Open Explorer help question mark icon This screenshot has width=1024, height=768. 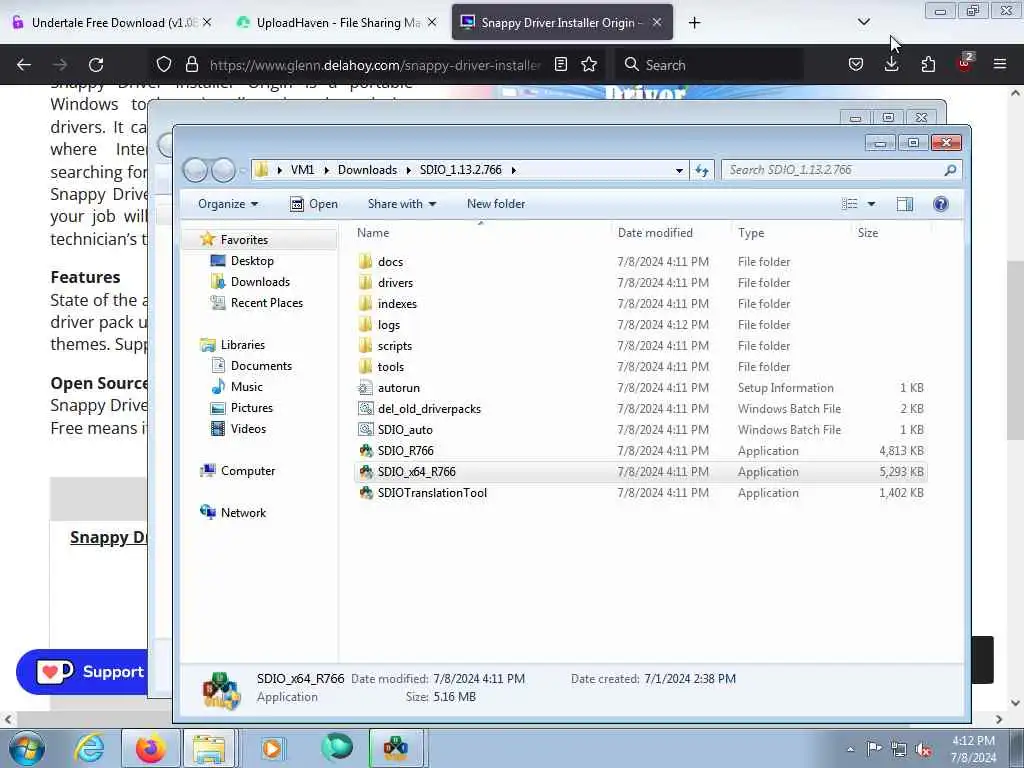click(940, 204)
